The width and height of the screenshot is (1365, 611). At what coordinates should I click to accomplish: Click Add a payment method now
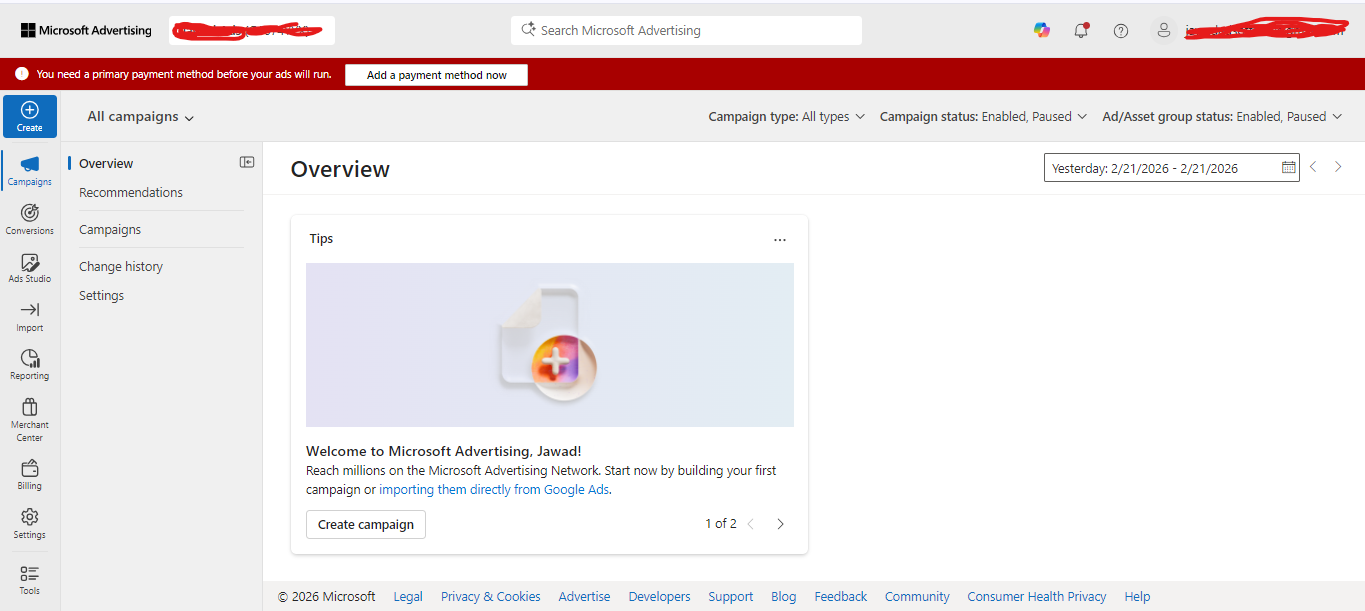(436, 75)
